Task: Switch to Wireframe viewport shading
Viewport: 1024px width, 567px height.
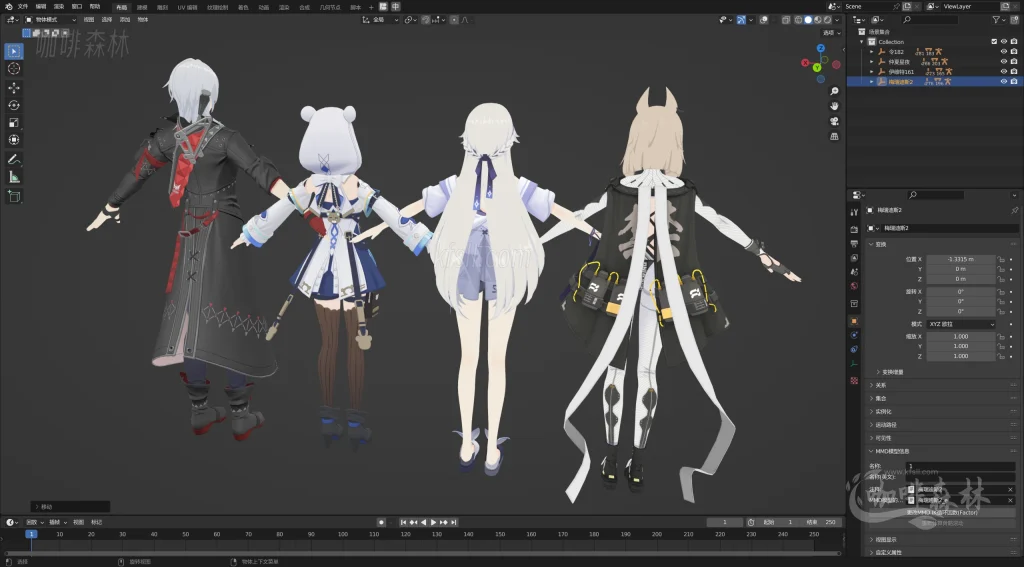Action: tap(798, 20)
